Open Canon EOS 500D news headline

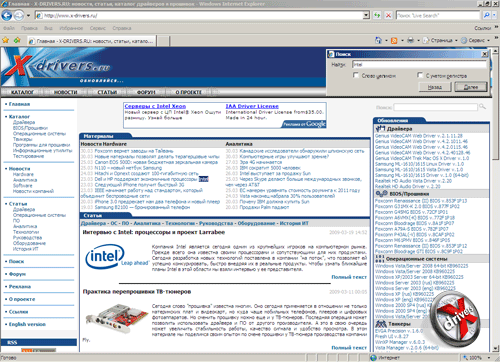tap(156, 162)
